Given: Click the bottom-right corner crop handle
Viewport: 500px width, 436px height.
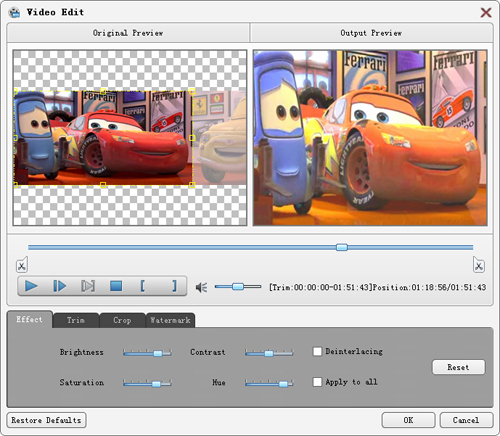Looking at the screenshot, I should coord(192,185).
